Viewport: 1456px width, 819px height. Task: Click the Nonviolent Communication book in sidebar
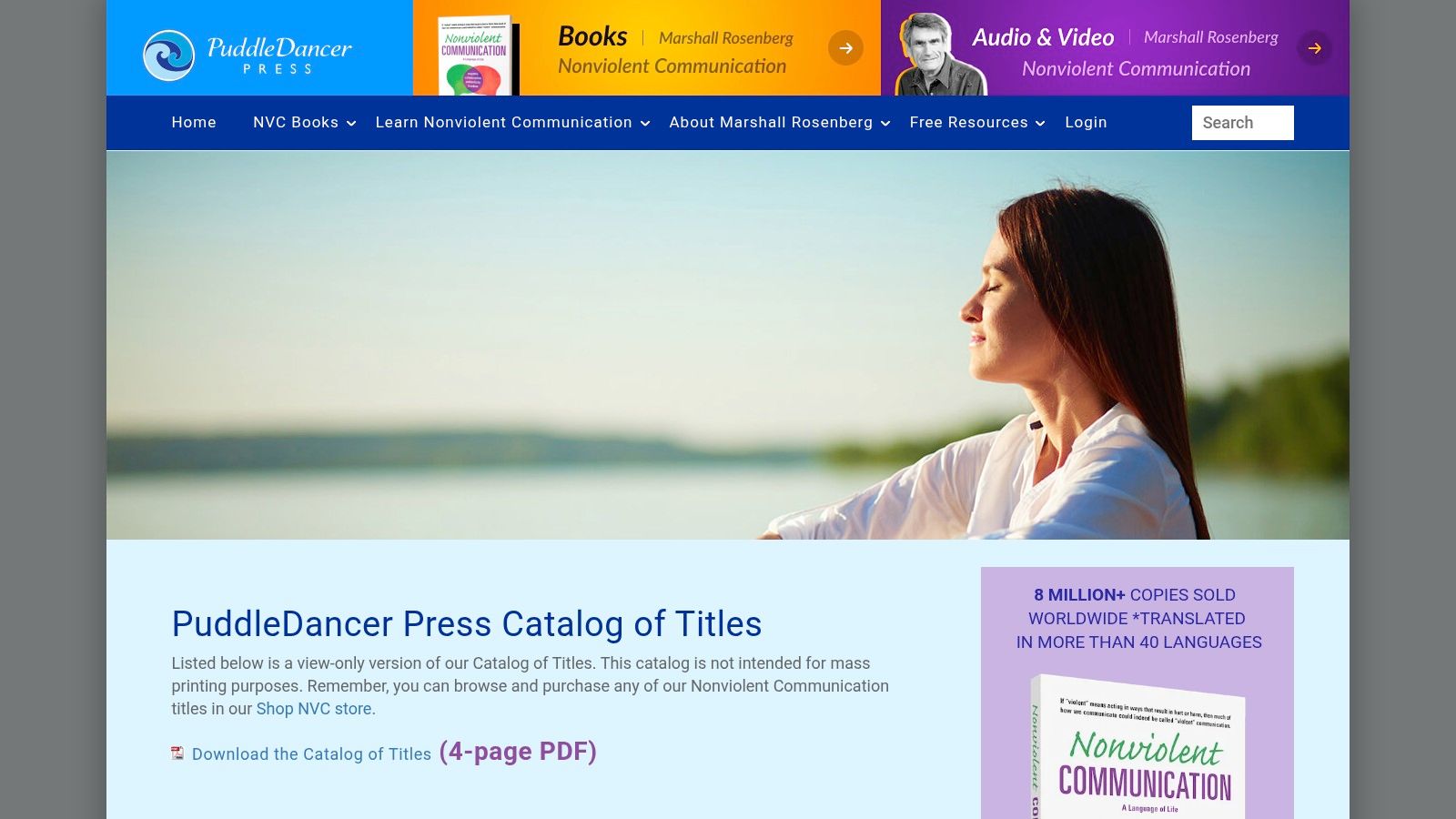pyautogui.click(x=1137, y=746)
